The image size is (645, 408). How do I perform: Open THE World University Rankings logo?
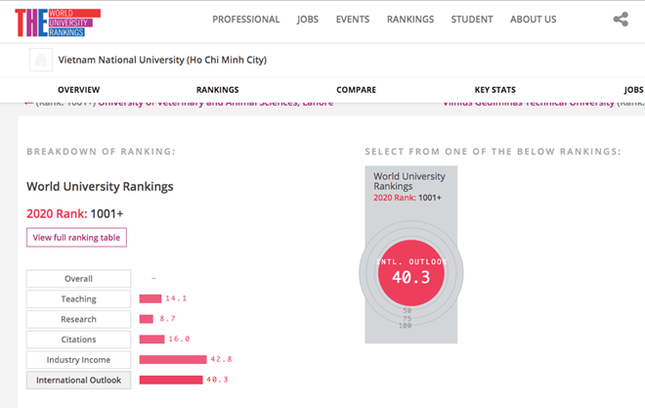click(x=58, y=23)
